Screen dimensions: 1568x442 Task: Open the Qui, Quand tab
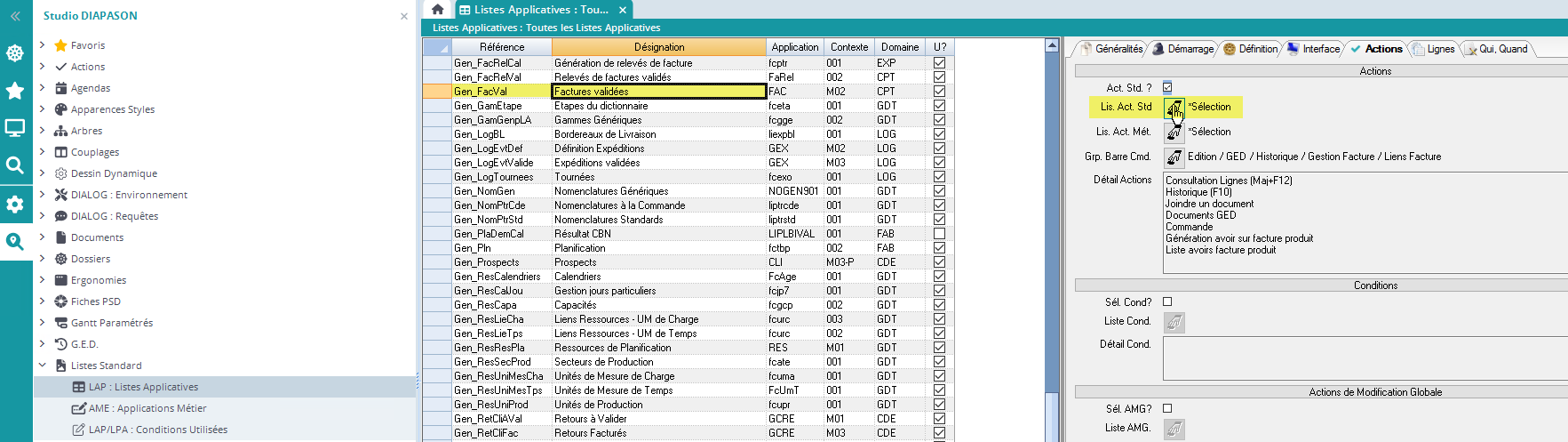(x=1497, y=49)
